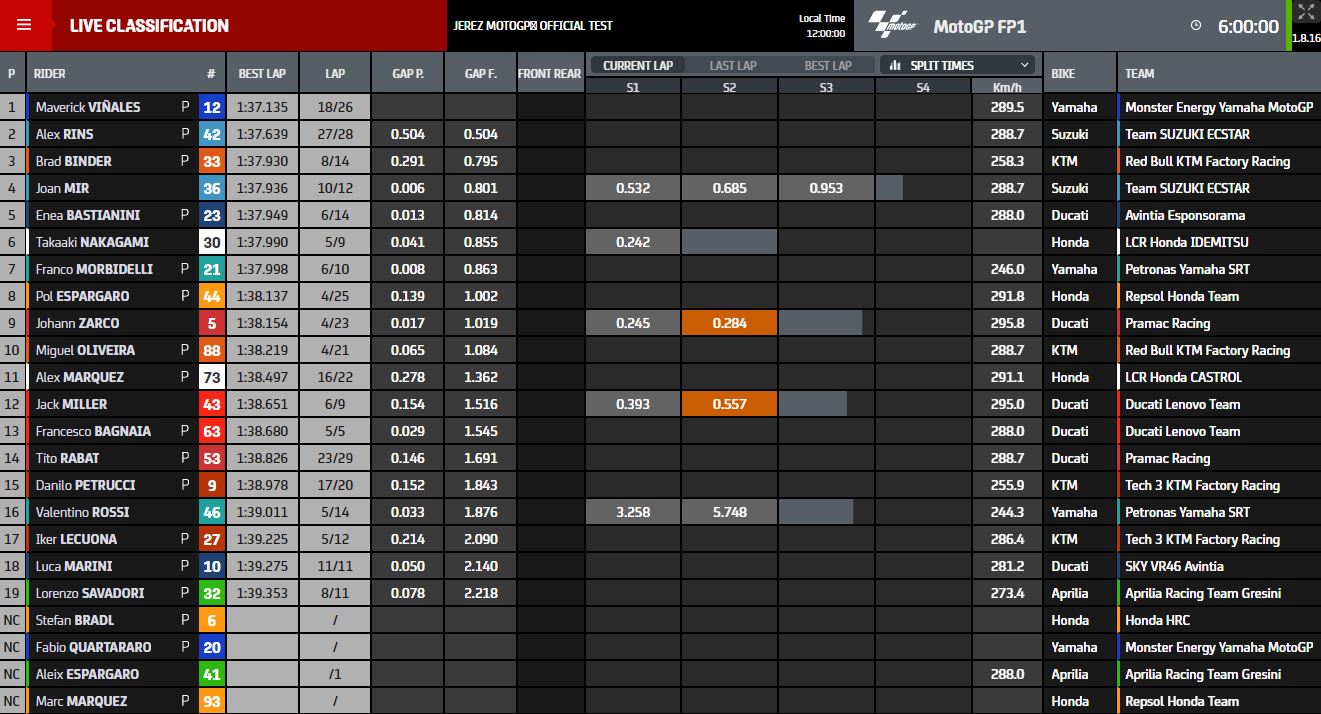Click Pol Espargaro number 44 badge
The image size is (1321, 714).
pyautogui.click(x=211, y=296)
